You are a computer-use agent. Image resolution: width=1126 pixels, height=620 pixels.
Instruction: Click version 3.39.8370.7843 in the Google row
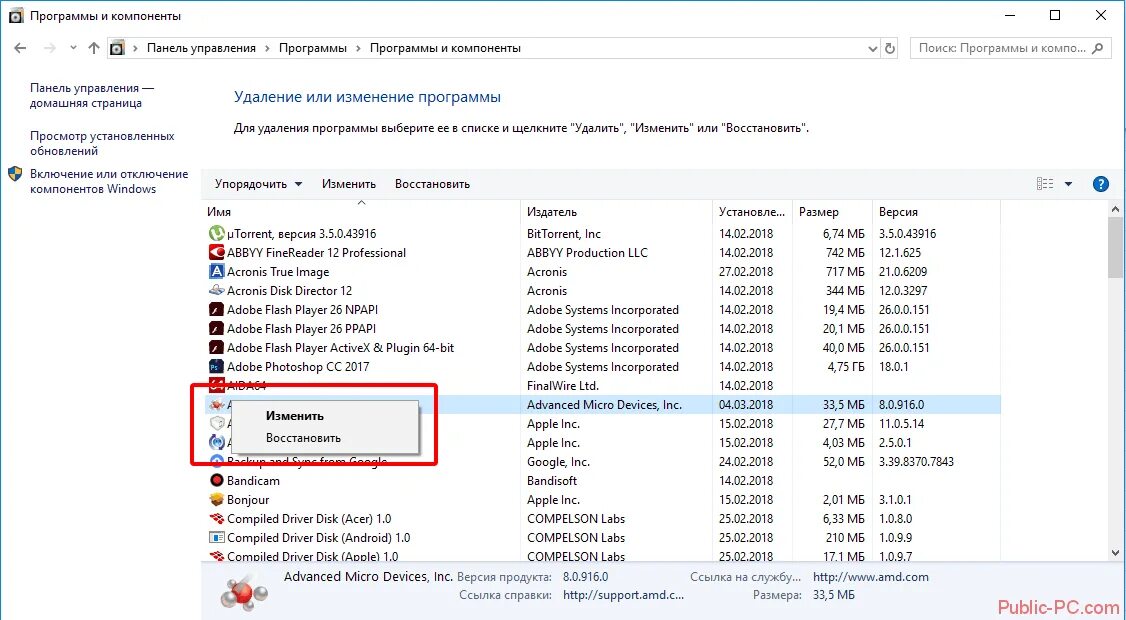tap(916, 462)
